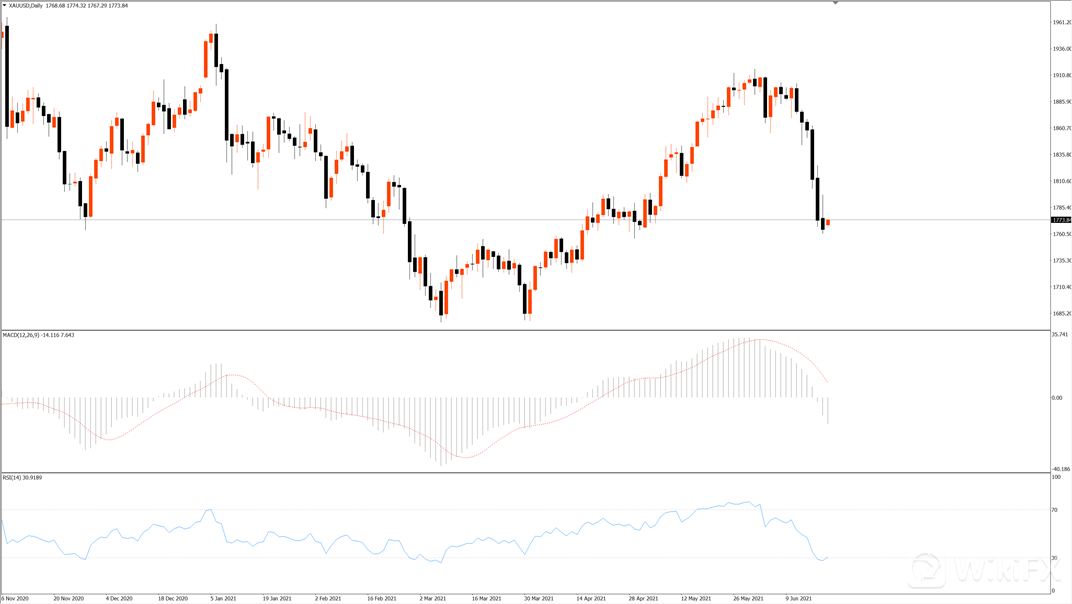Image resolution: width=1072 pixels, height=604 pixels.
Task: Click the 1710.40 price axis label
Action: 1062,287
